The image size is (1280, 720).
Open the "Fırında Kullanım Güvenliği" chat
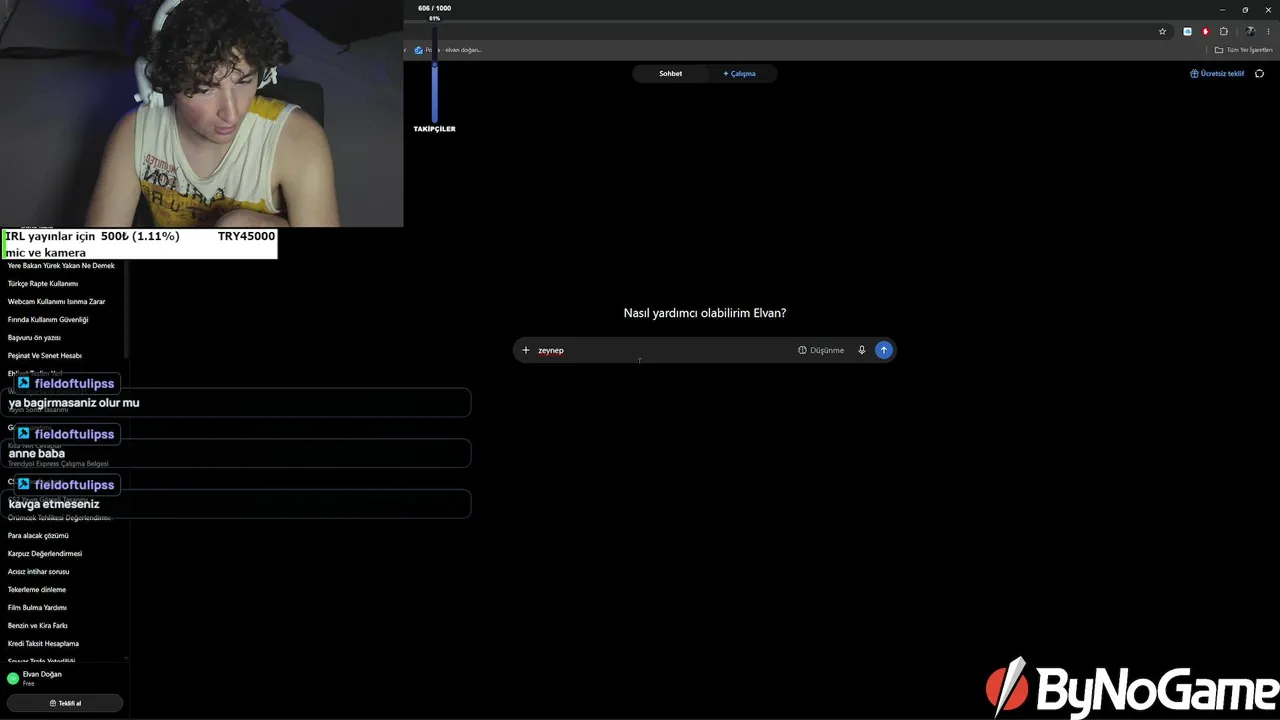[x=48, y=320]
